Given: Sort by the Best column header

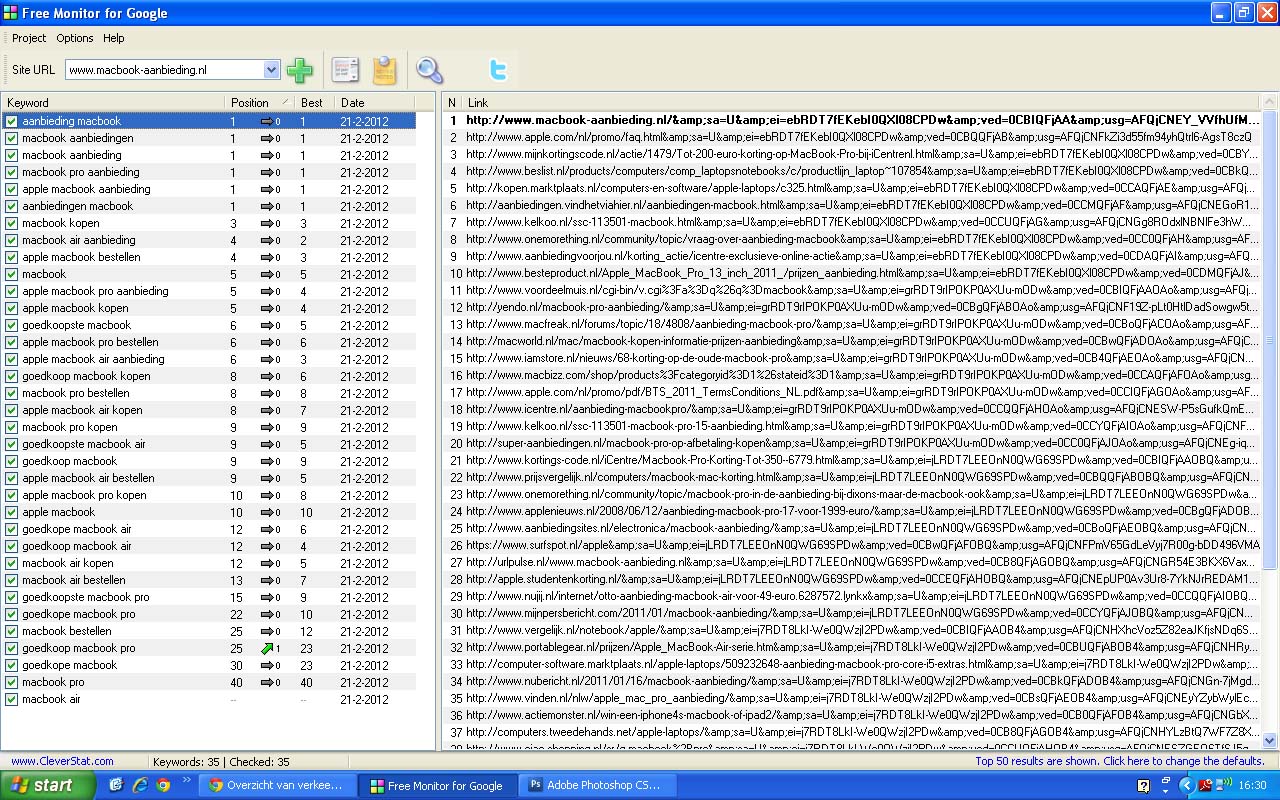Looking at the screenshot, I should pos(316,102).
